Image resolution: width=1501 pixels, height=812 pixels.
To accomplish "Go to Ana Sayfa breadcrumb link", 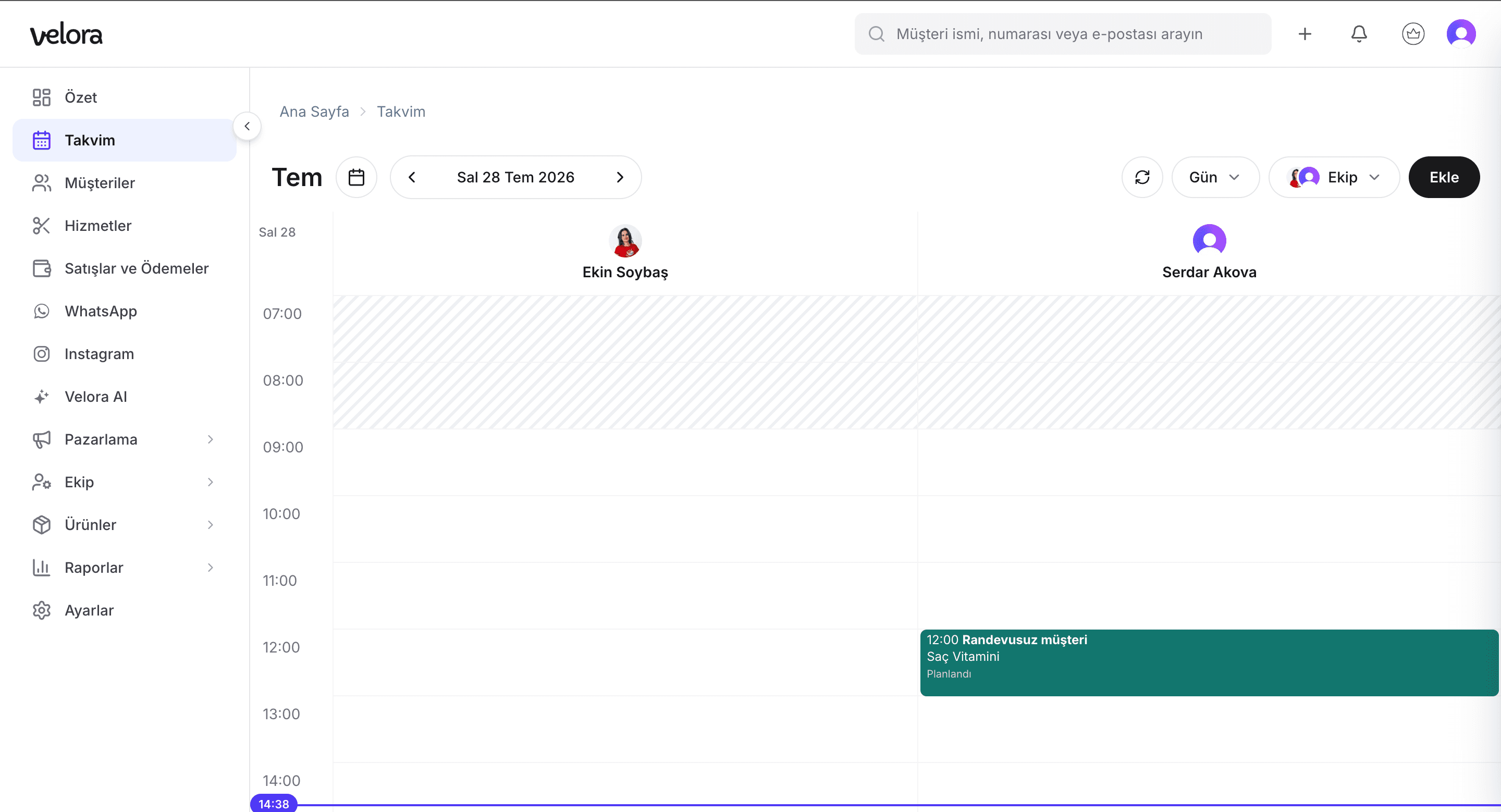I will [314, 111].
